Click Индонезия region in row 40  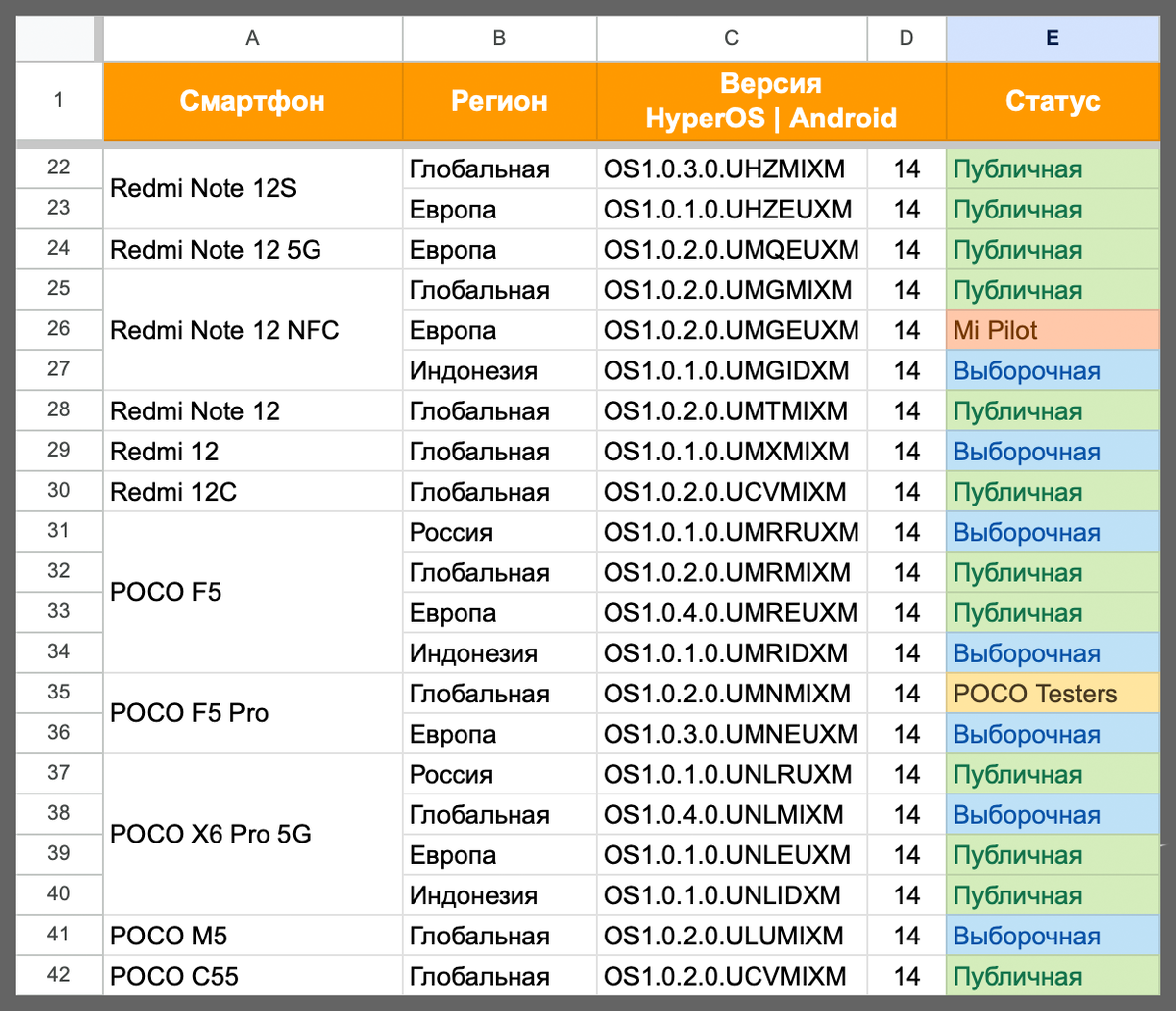[x=499, y=895]
